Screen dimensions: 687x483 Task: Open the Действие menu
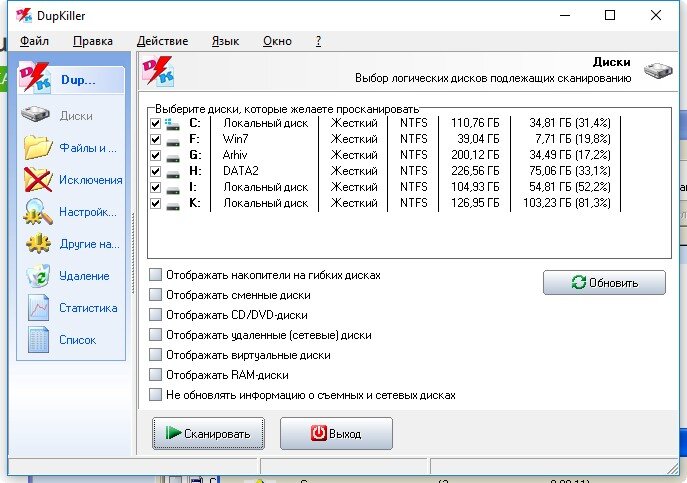tap(162, 41)
